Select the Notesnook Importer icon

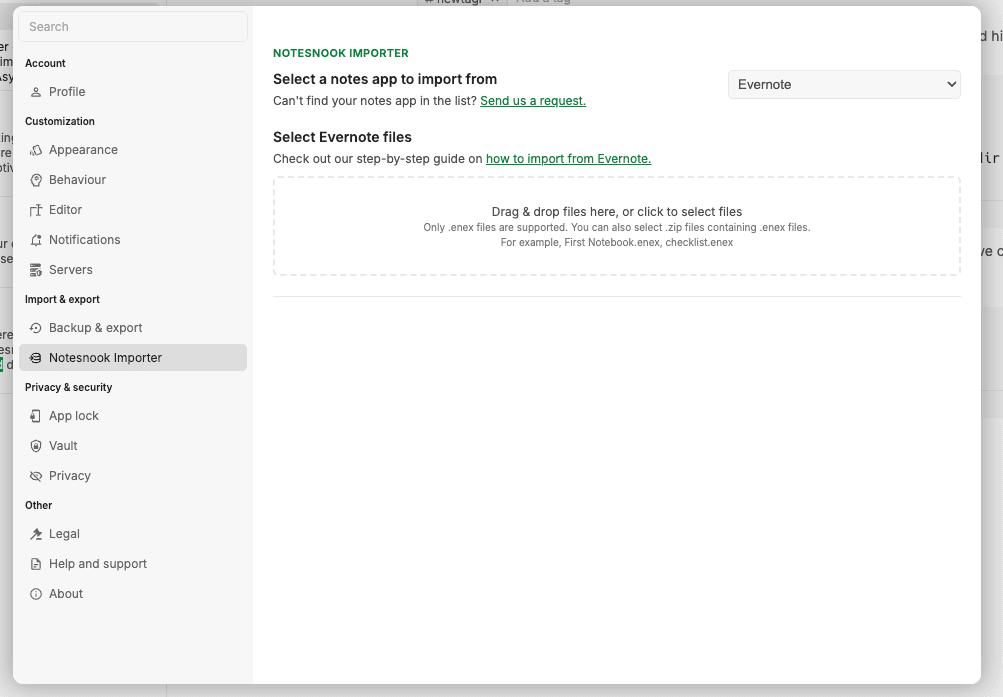[35, 357]
